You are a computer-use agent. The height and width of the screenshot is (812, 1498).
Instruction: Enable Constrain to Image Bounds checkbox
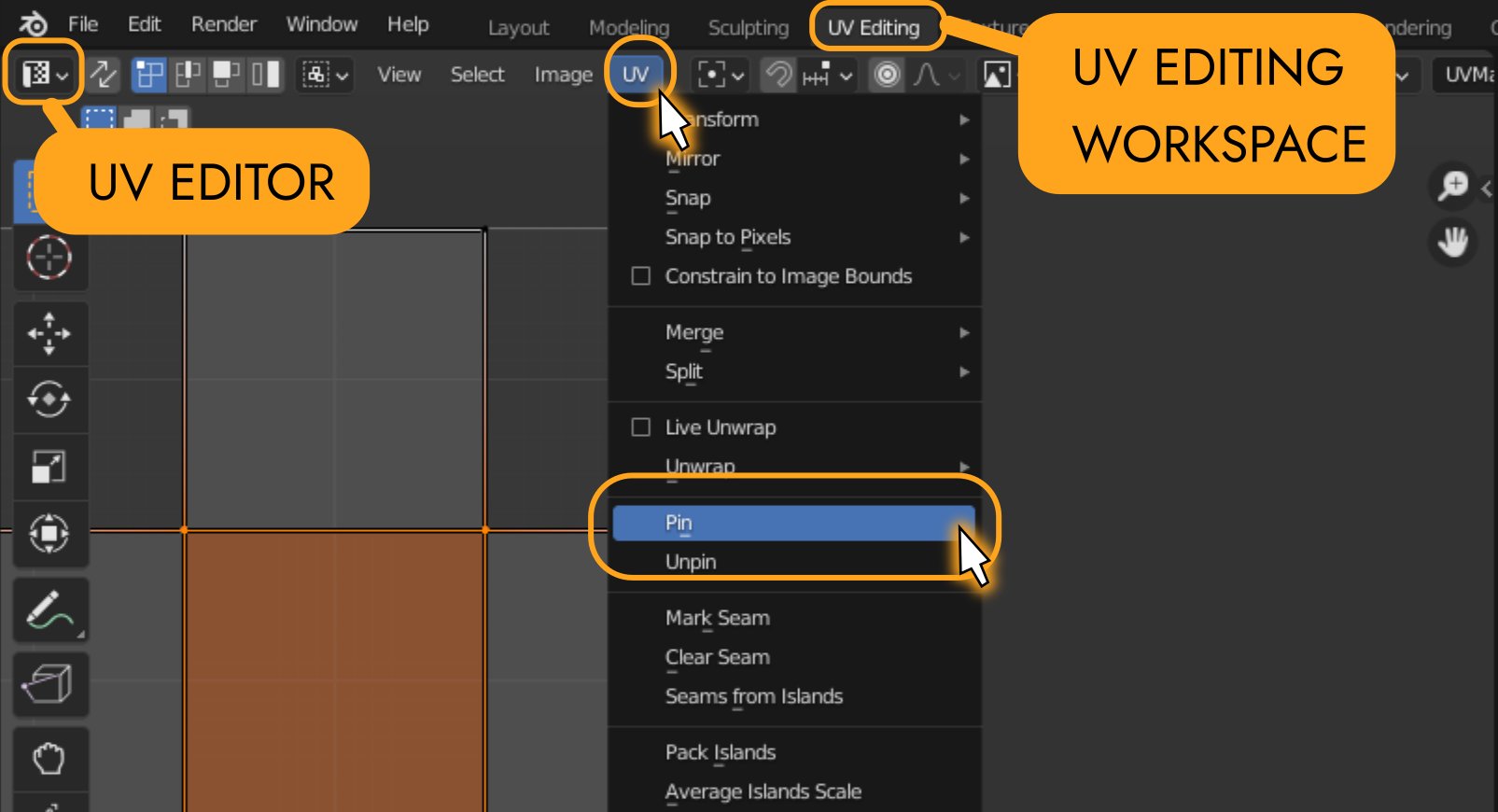tap(641, 276)
